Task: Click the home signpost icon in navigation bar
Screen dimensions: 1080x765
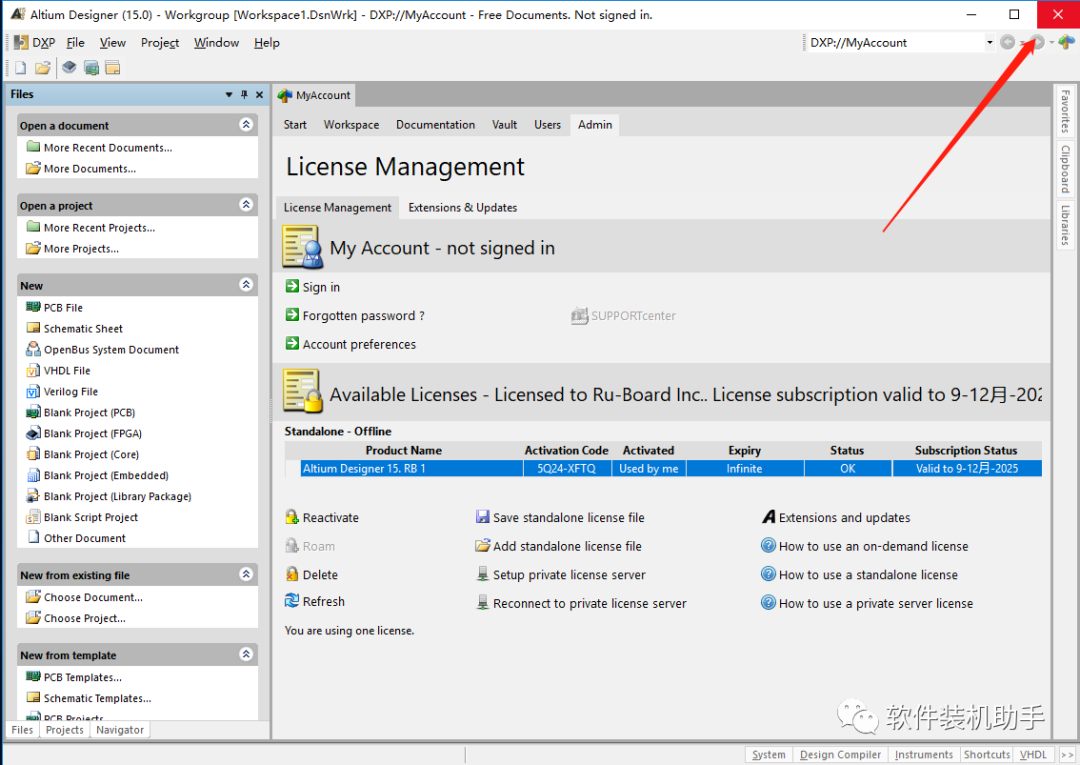Action: click(1066, 43)
